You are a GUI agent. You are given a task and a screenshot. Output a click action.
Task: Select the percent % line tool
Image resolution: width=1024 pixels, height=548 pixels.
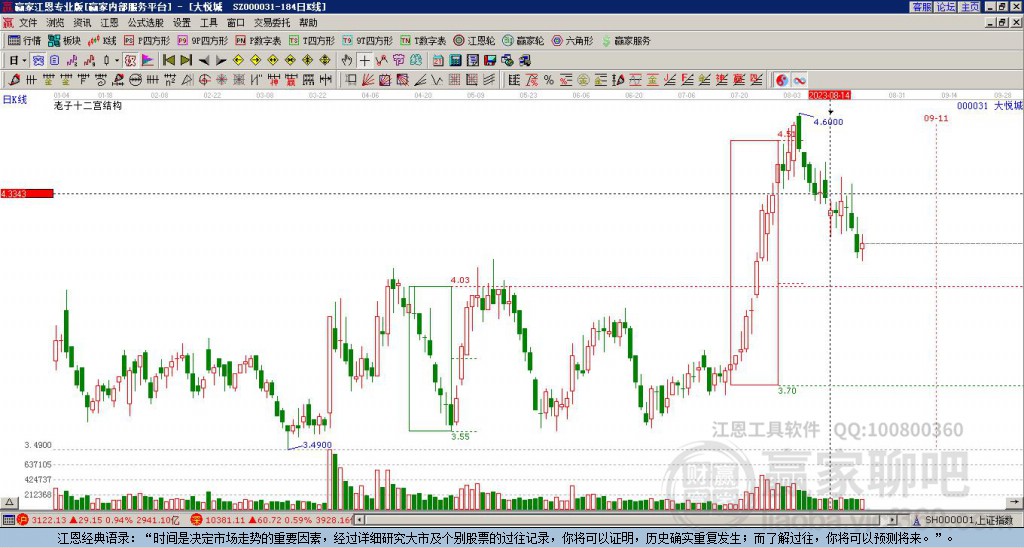549,80
